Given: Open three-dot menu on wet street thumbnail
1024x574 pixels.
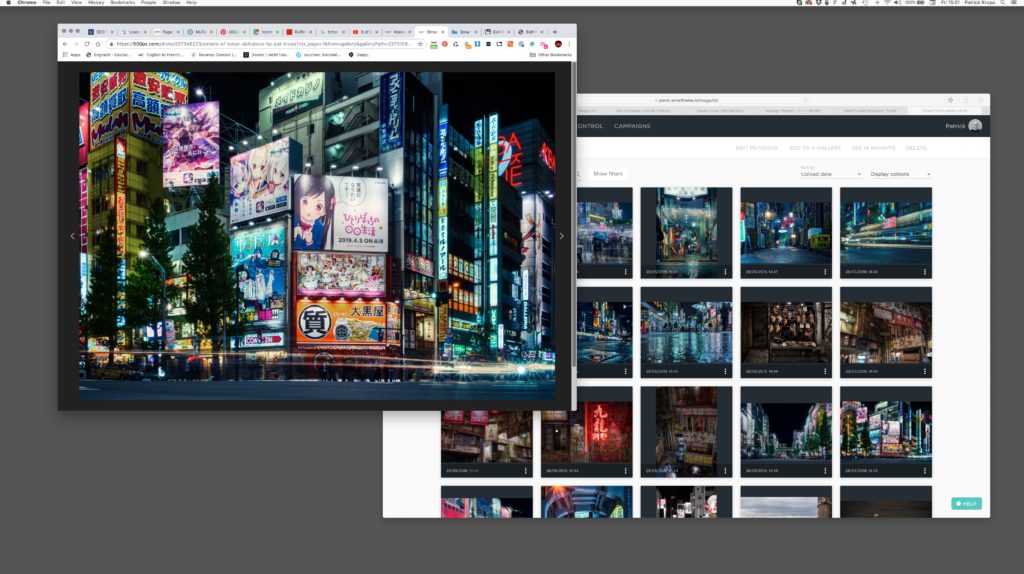Looking at the screenshot, I should [x=725, y=371].
